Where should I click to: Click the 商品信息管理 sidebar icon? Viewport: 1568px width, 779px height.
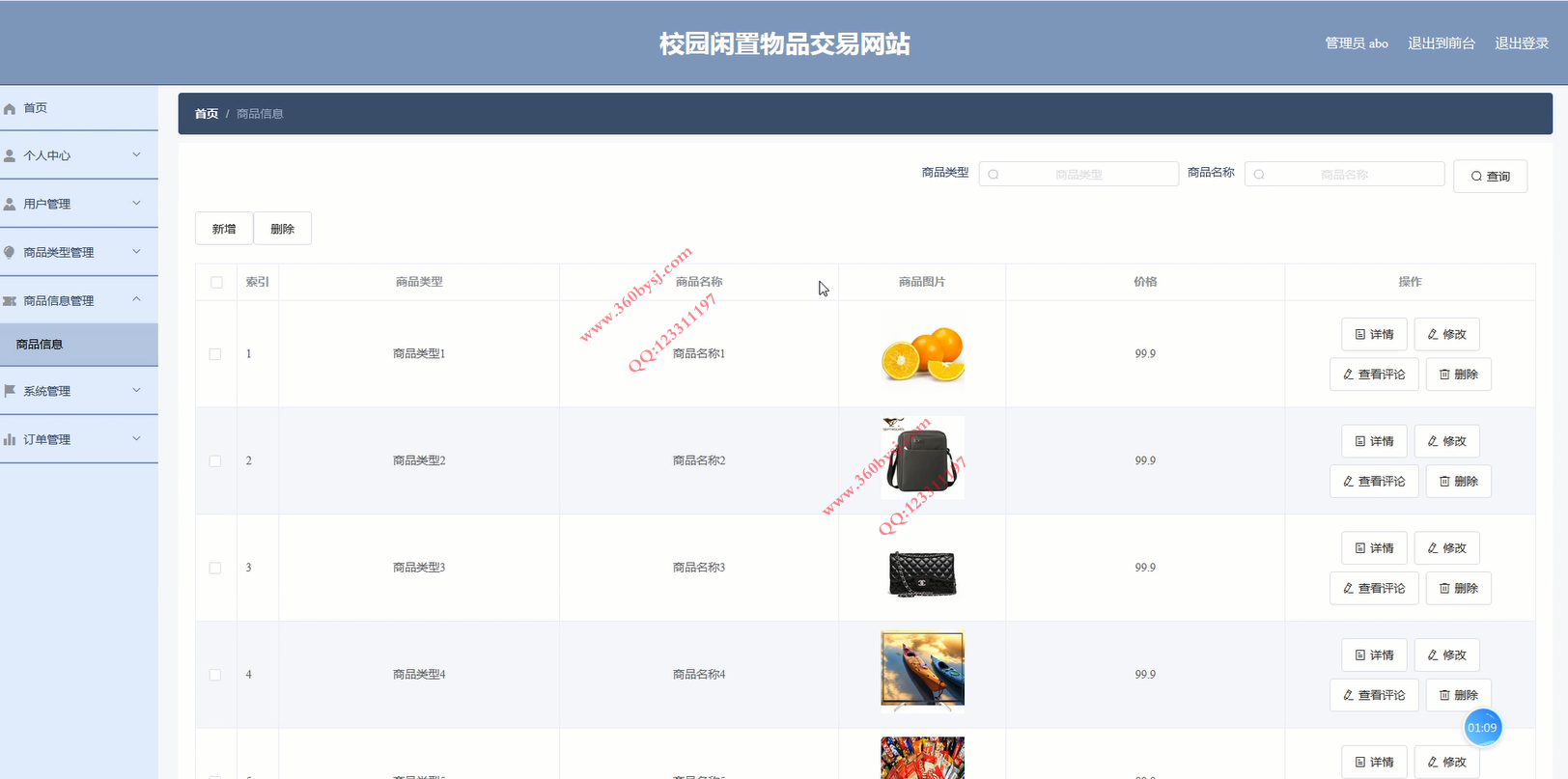[x=10, y=301]
